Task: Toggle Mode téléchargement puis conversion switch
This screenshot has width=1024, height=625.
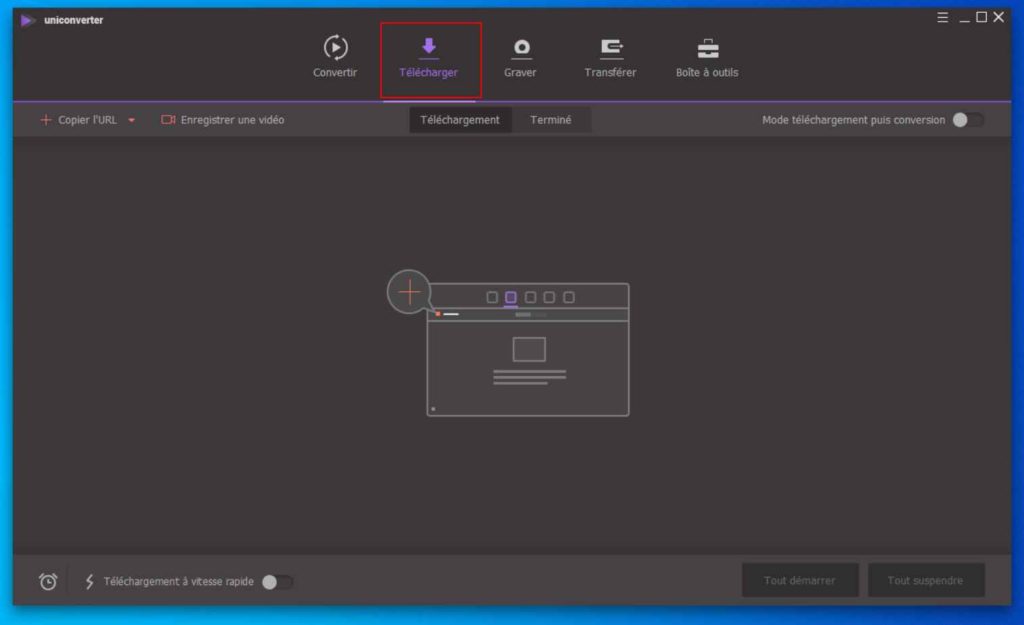Action: coord(968,120)
